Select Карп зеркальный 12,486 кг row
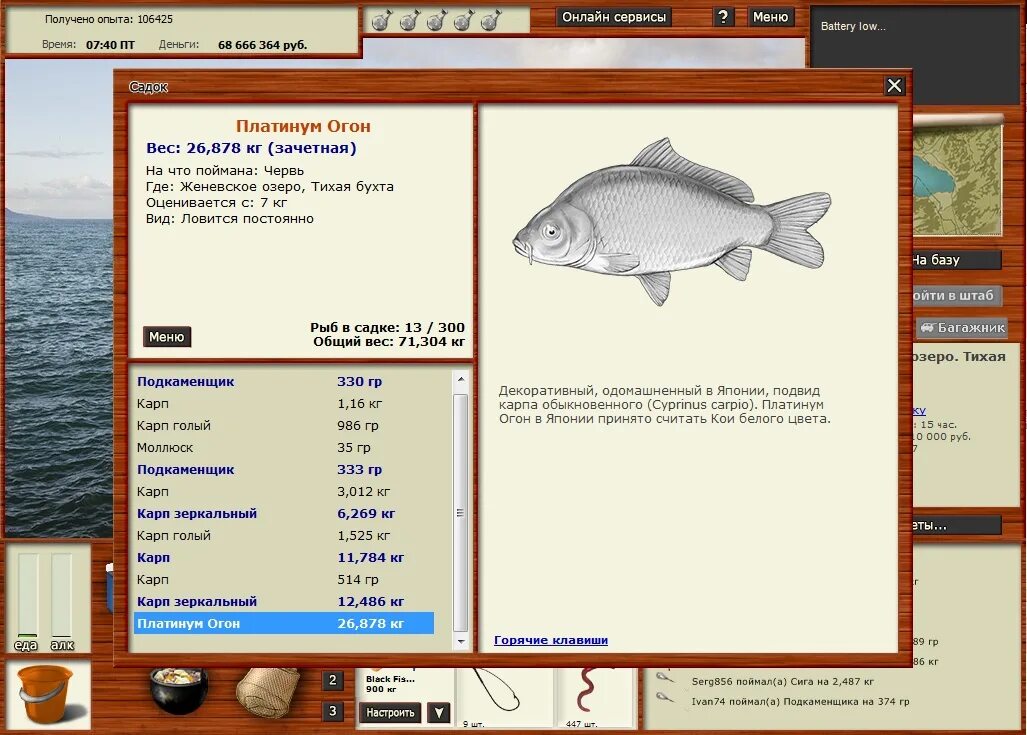 pos(284,601)
